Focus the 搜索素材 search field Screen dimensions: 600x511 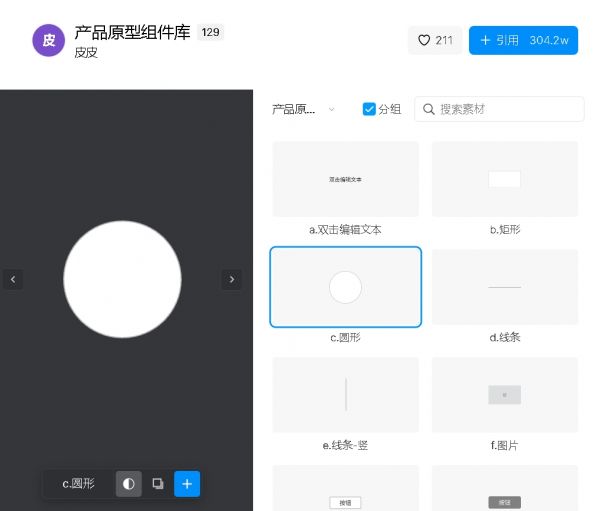tap(499, 109)
